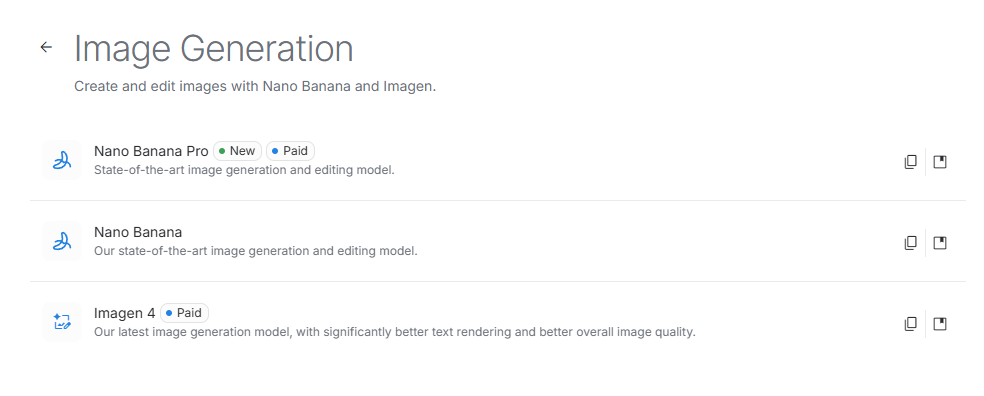Open the Imagen 4 documentation panel icon
Viewport: 984px width, 396px height.
(x=939, y=324)
